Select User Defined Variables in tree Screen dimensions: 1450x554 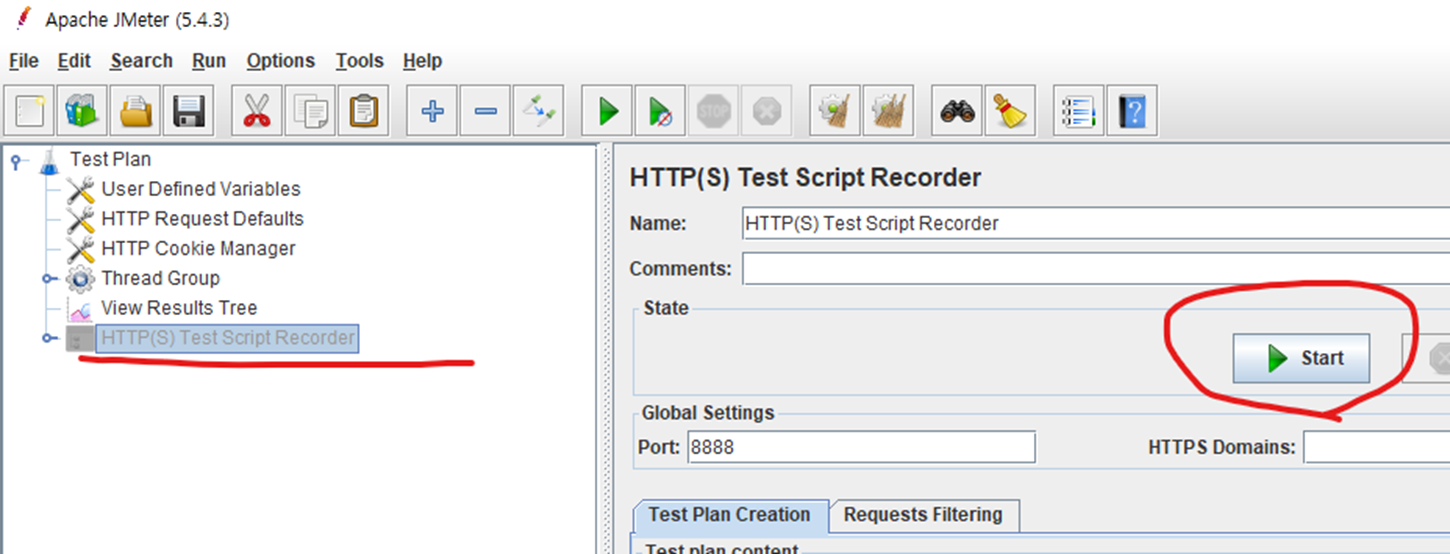pos(200,189)
